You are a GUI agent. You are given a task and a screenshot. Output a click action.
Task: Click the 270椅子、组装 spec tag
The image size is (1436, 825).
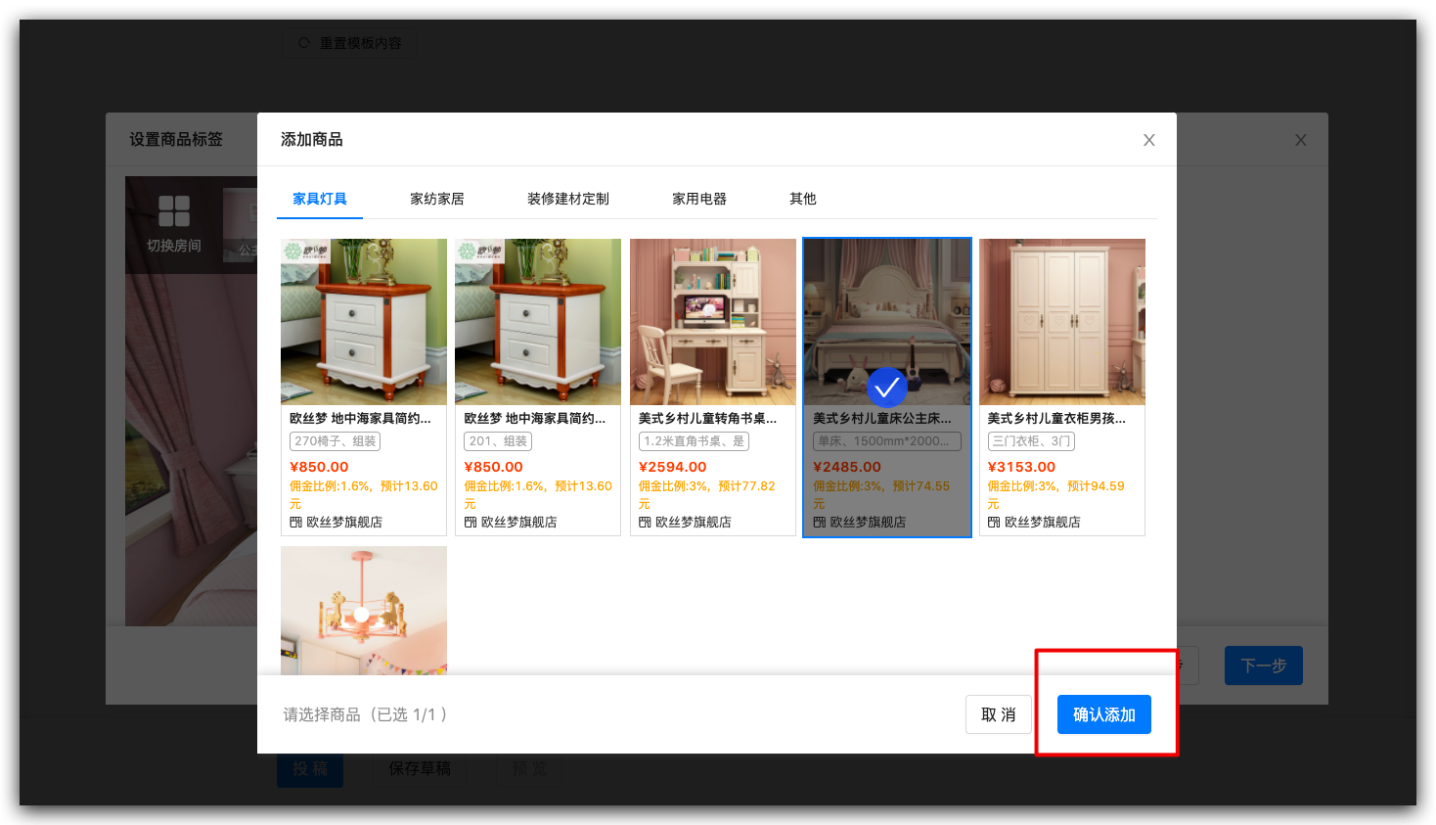335,441
